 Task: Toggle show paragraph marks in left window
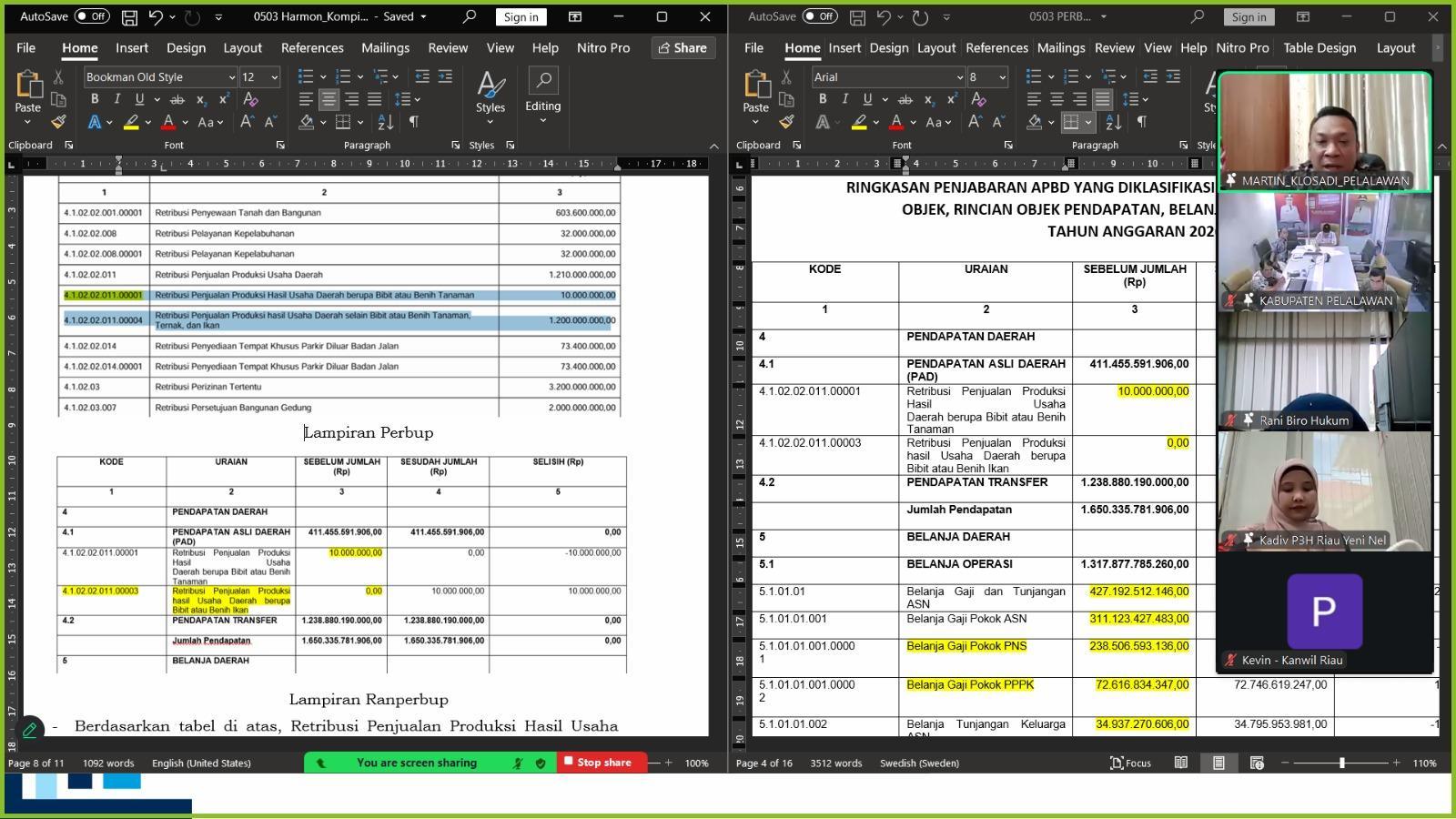(x=414, y=122)
